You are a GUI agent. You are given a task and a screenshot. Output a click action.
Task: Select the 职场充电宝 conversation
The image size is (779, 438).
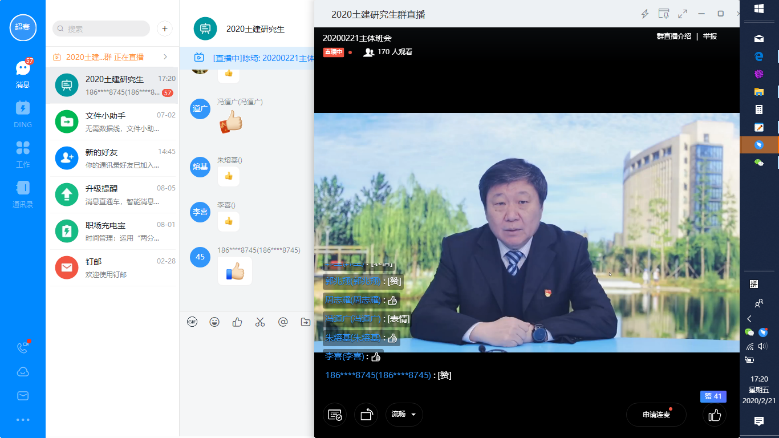[x=112, y=231]
